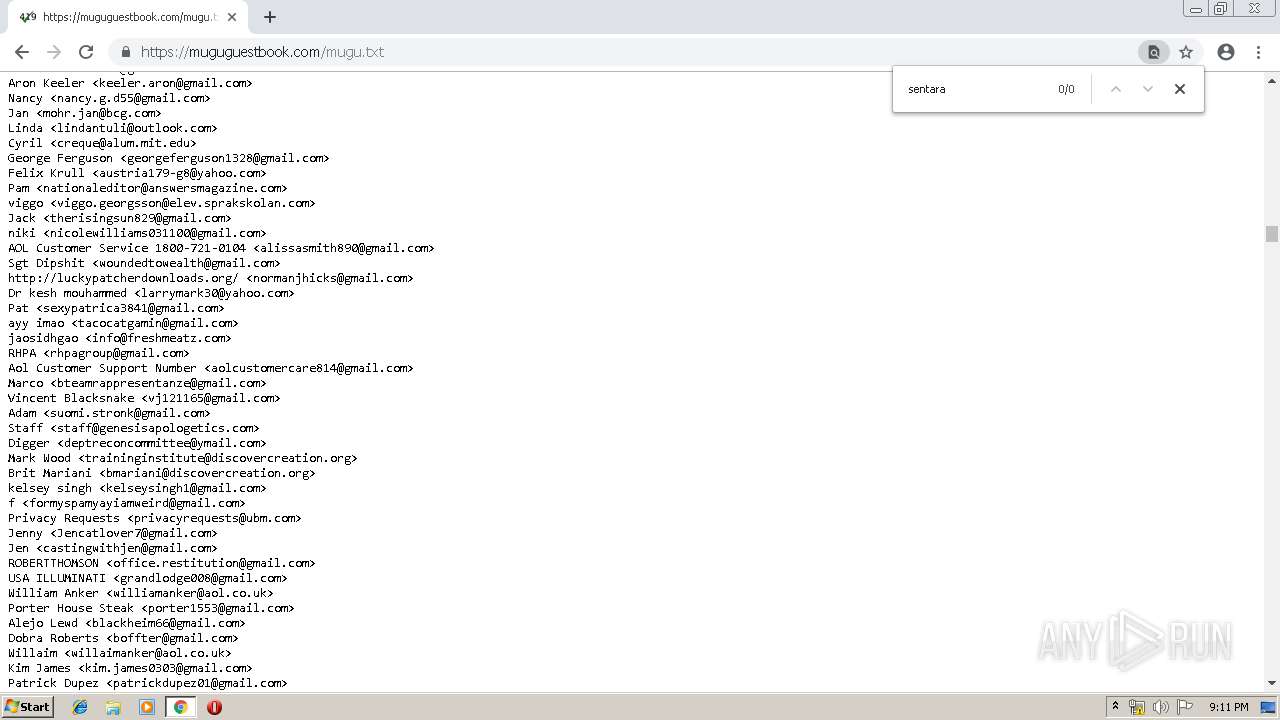Close the find bar
This screenshot has width=1280, height=720.
[x=1180, y=89]
